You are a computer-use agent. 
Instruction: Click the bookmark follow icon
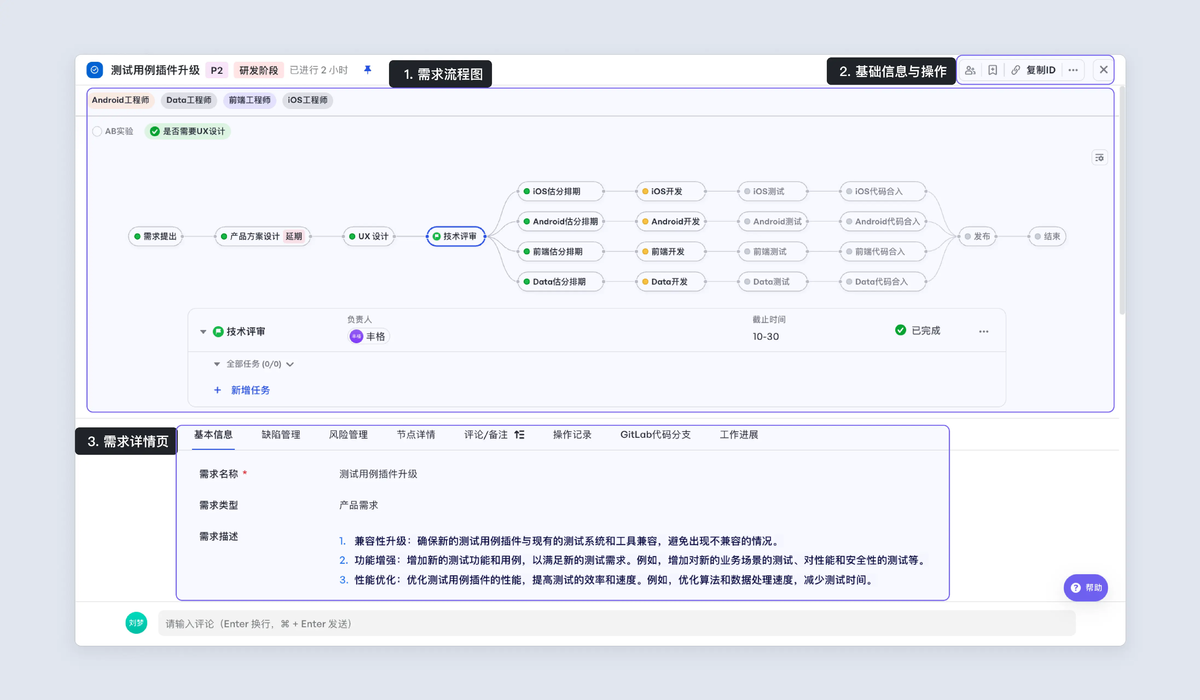coord(992,70)
